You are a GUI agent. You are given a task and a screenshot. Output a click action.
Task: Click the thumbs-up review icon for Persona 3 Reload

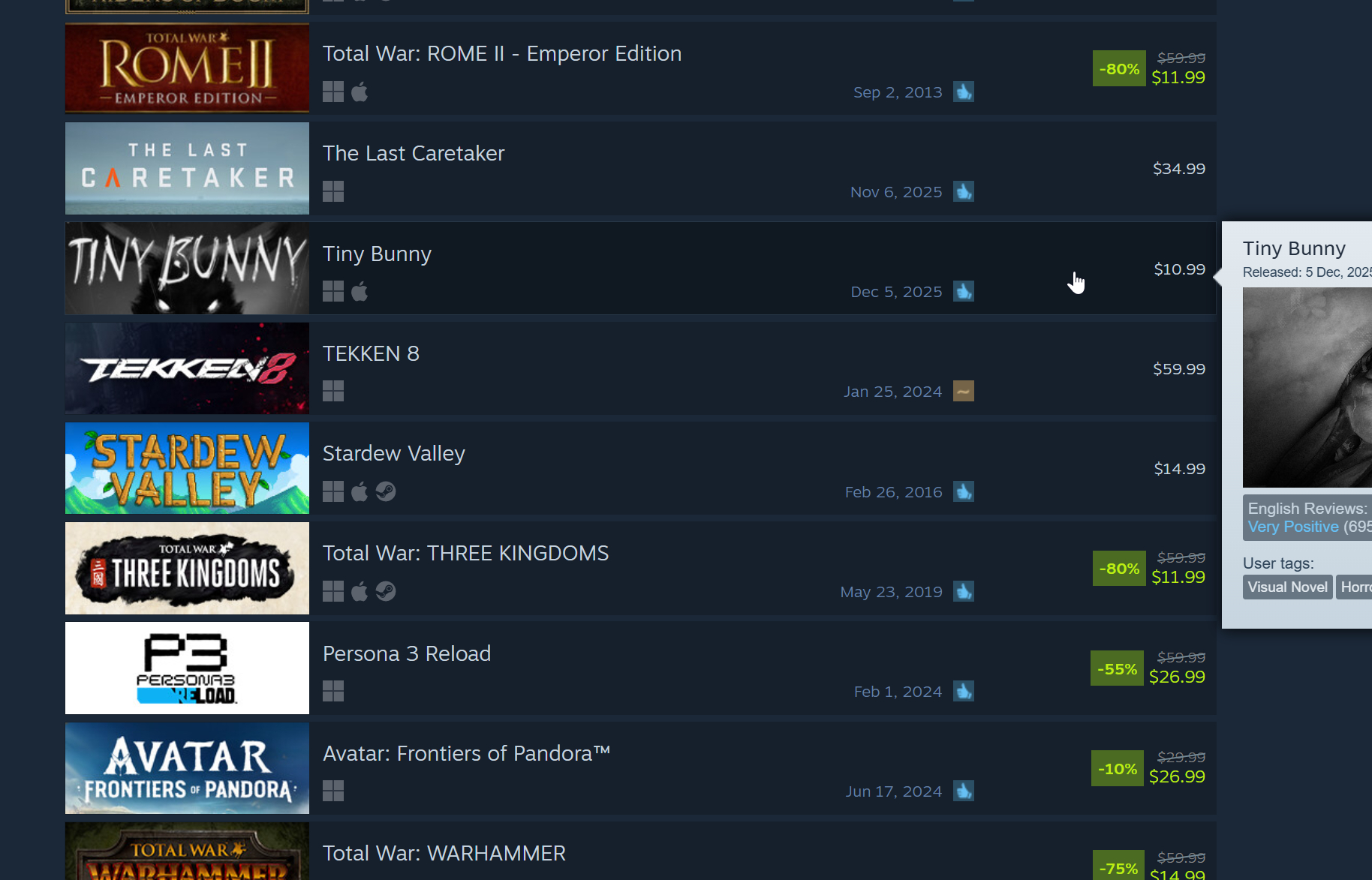coord(964,691)
